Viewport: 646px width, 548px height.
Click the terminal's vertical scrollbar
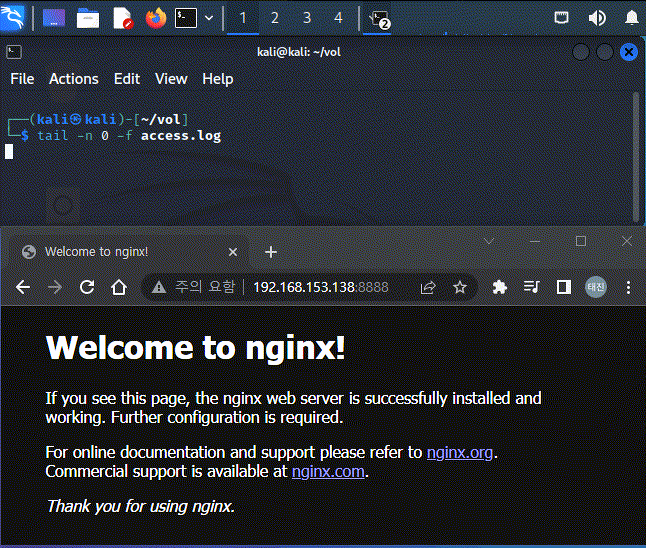click(x=636, y=157)
